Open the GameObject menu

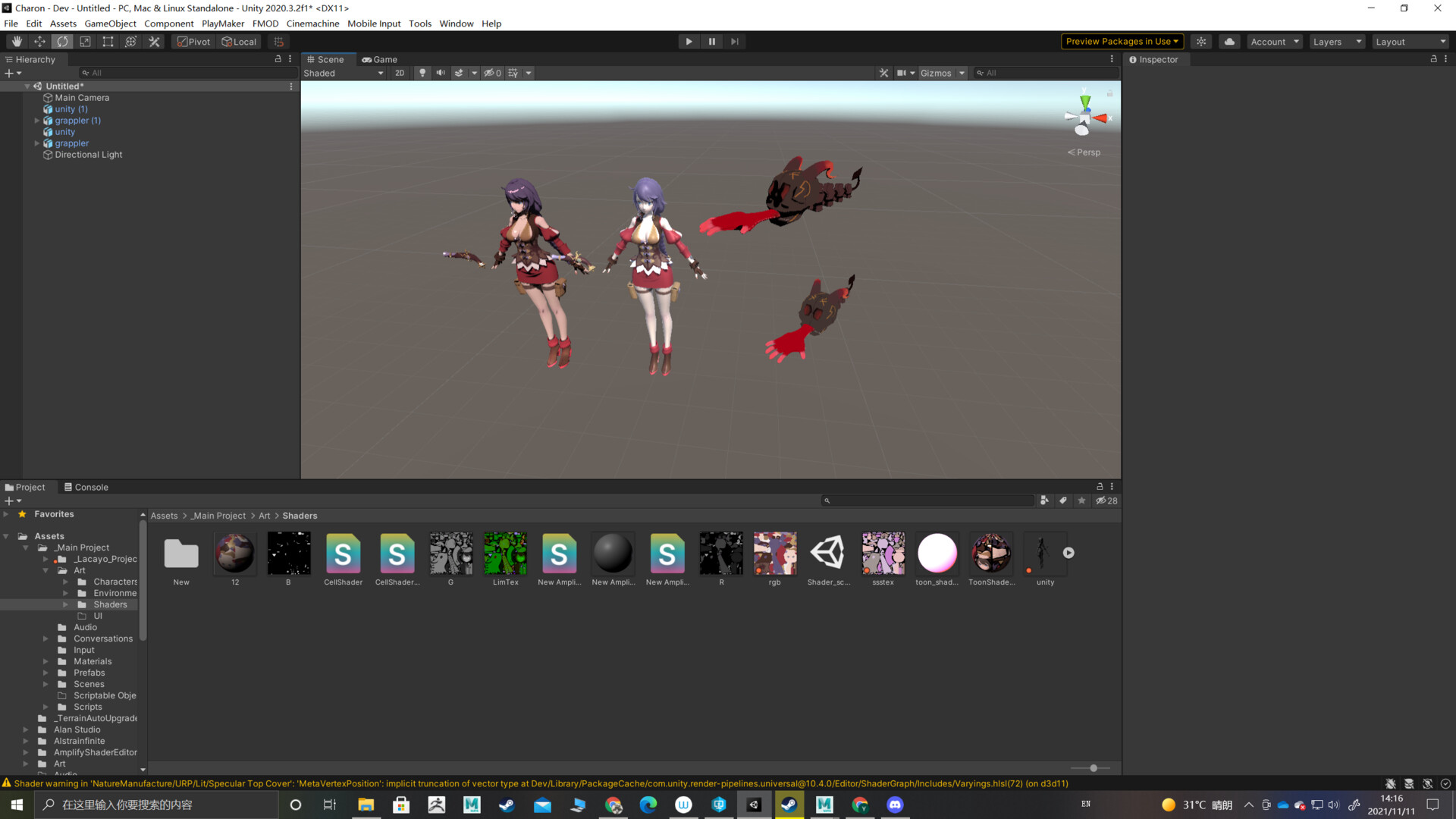click(x=110, y=24)
